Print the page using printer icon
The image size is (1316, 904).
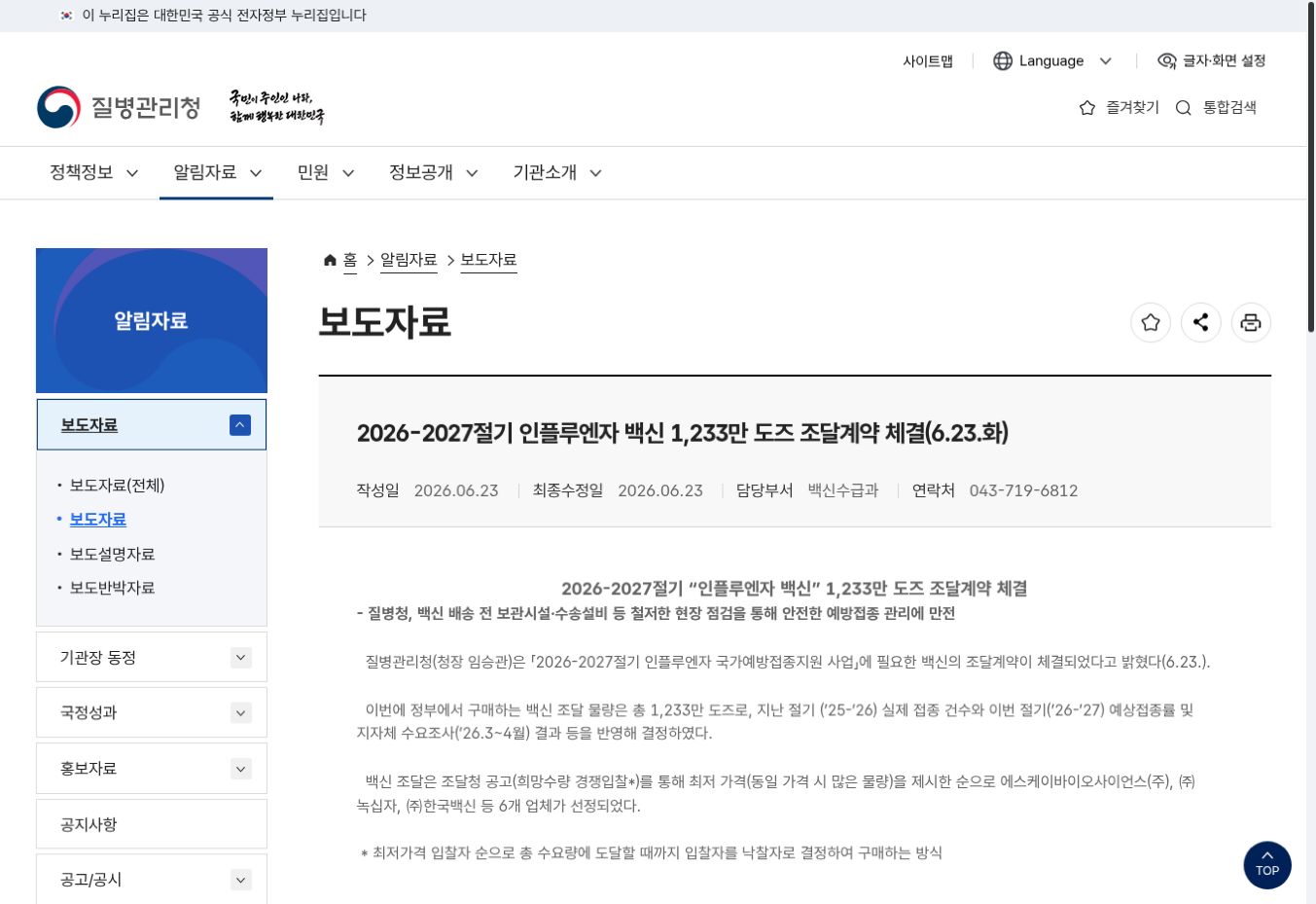point(1251,323)
